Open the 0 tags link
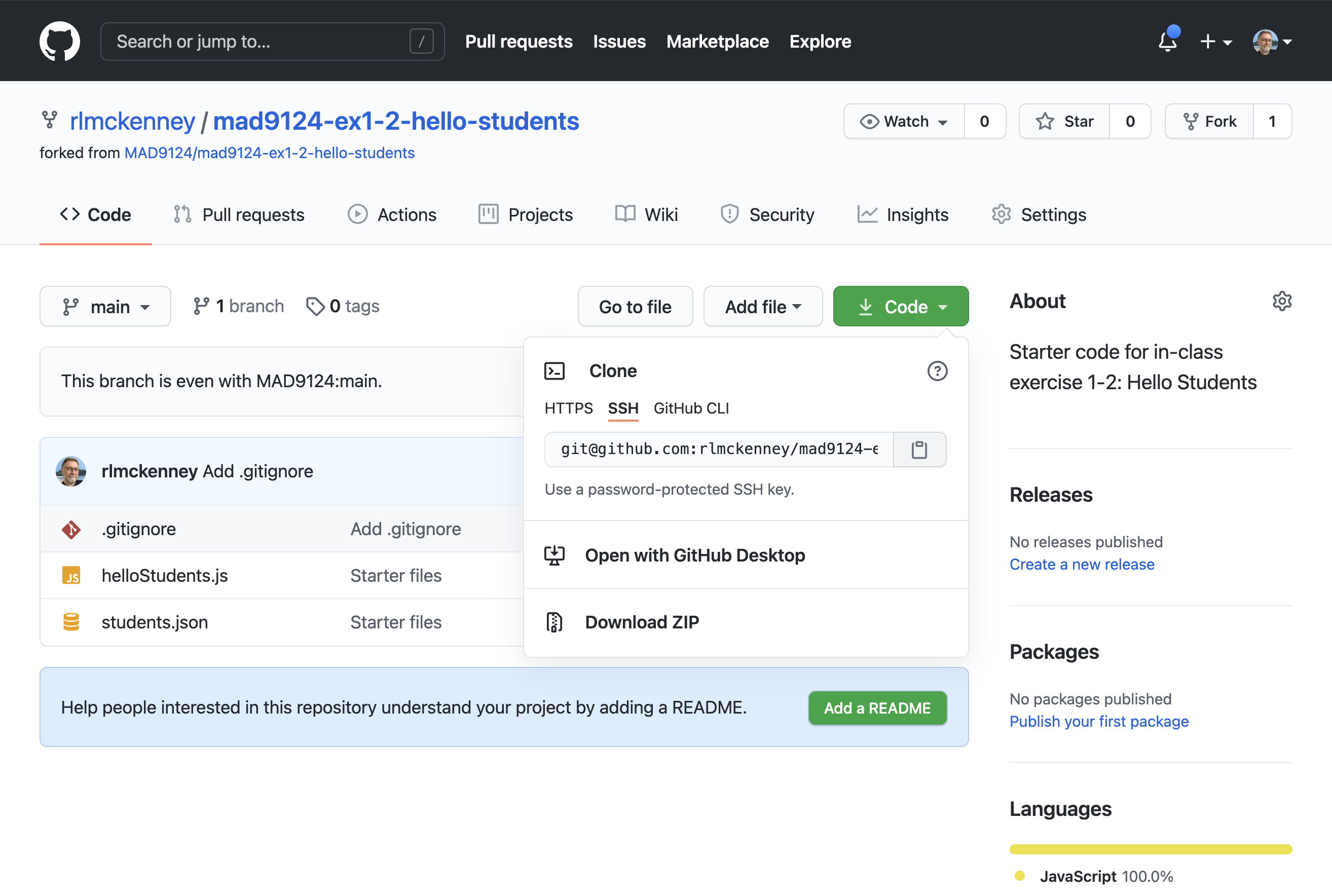 pos(343,306)
